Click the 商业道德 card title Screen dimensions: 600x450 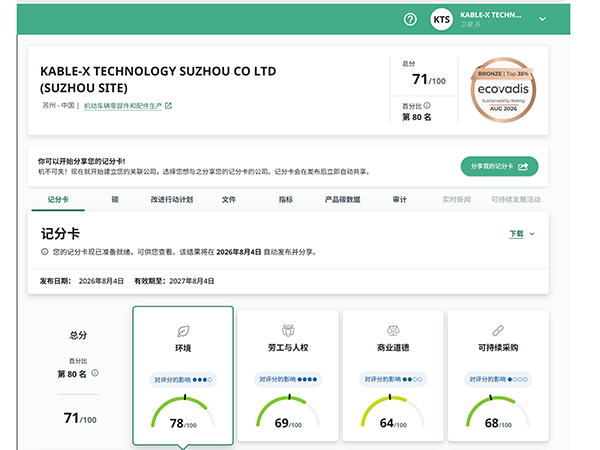pos(393,347)
